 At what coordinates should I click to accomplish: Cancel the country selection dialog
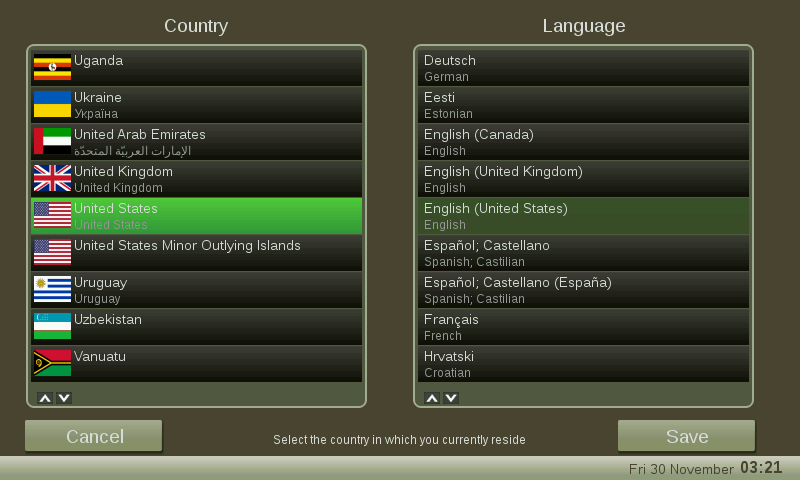(94, 436)
